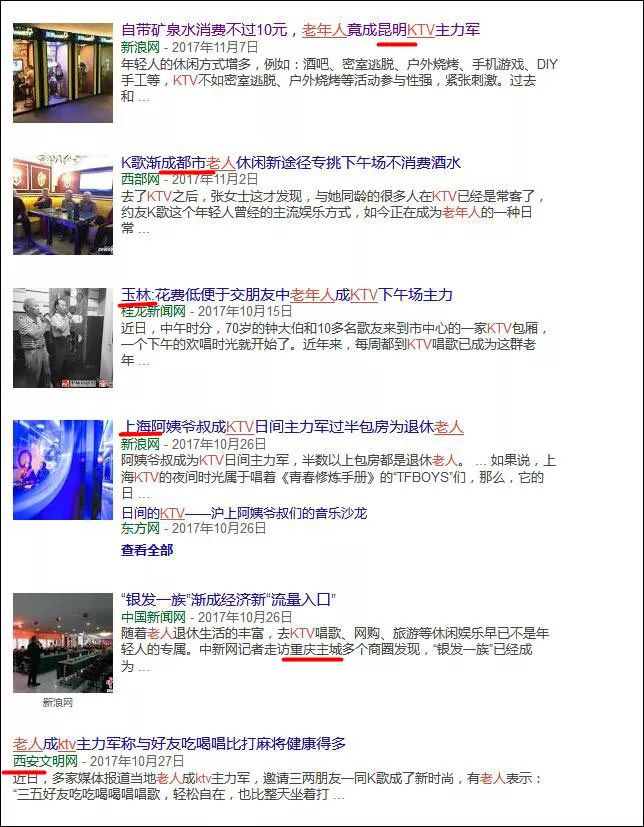Image resolution: width=644 pixels, height=827 pixels.
Task: Visit the 桂龙新闻网 source under 玉林 headline
Action: tap(153, 312)
